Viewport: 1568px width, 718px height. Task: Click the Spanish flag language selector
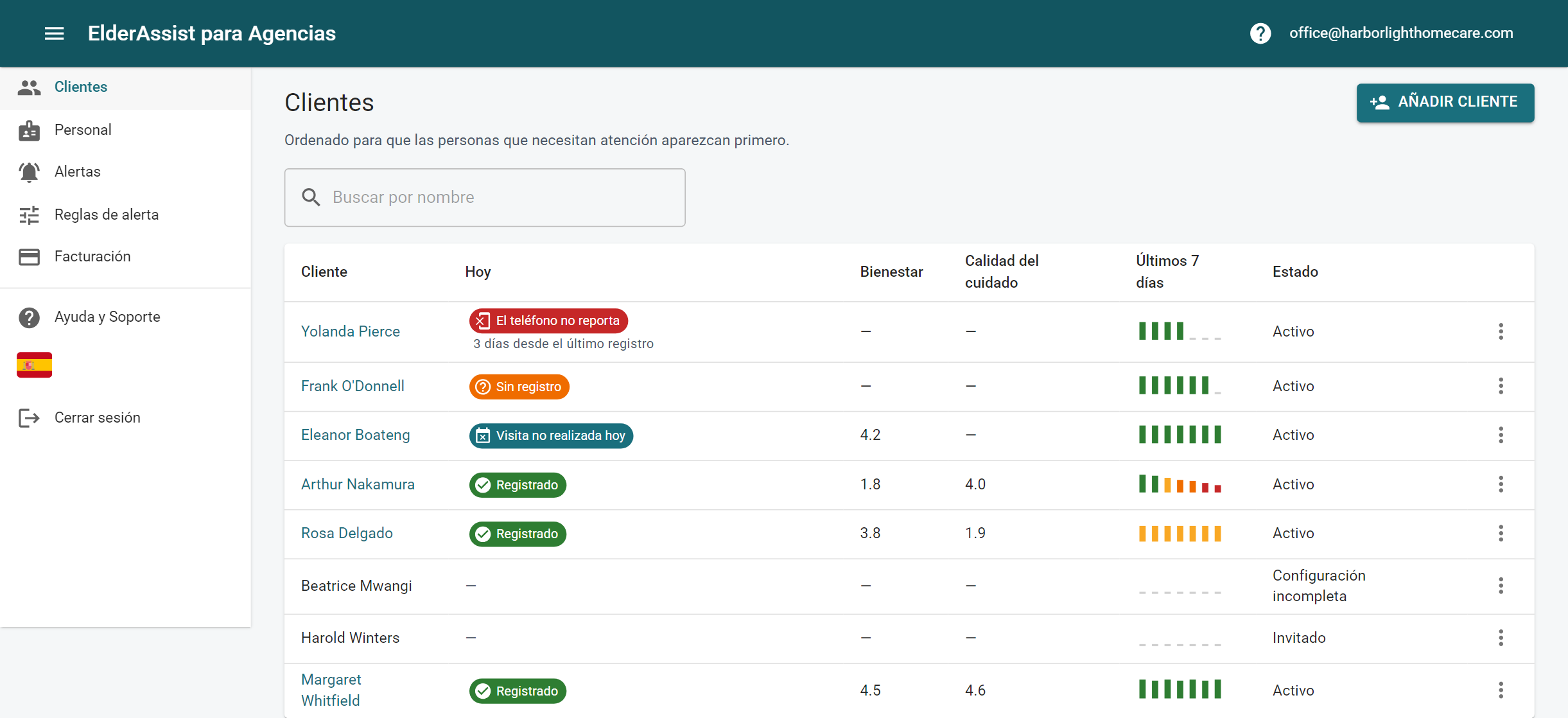[x=34, y=365]
